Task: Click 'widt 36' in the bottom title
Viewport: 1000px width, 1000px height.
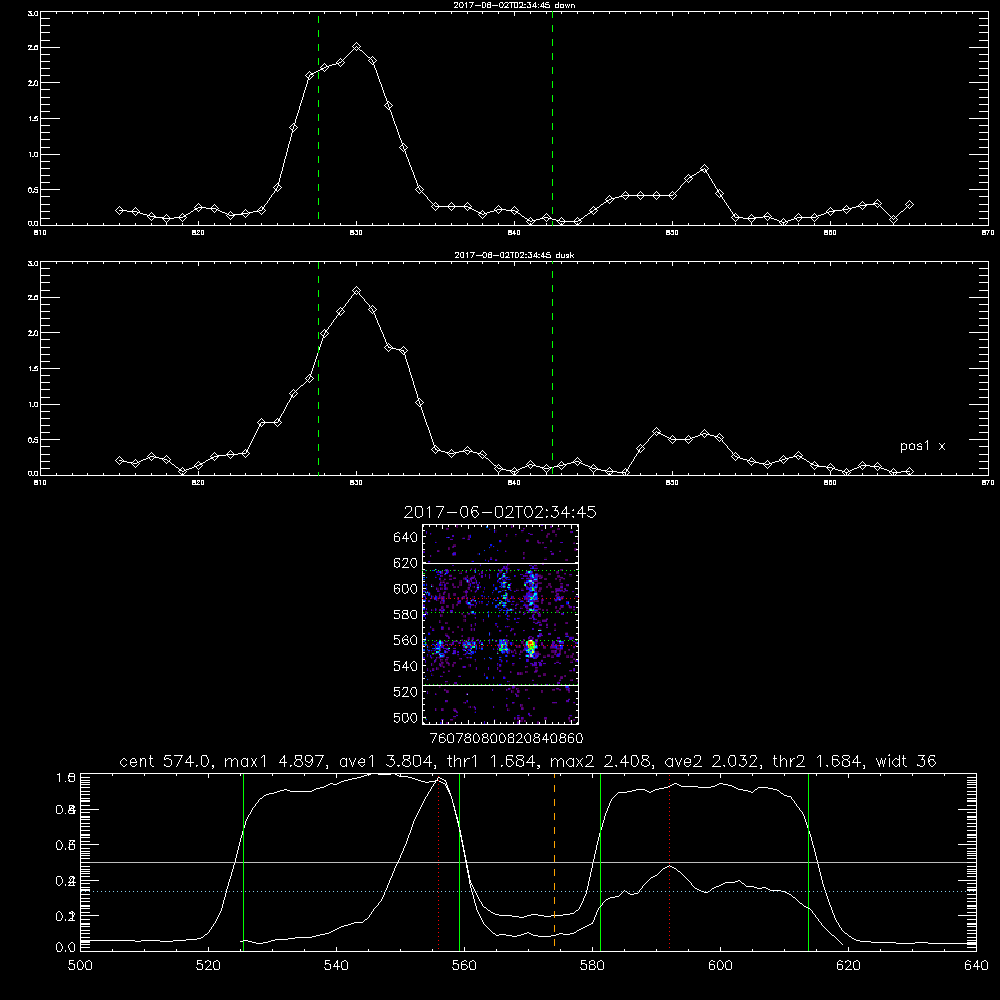Action: [x=906, y=761]
